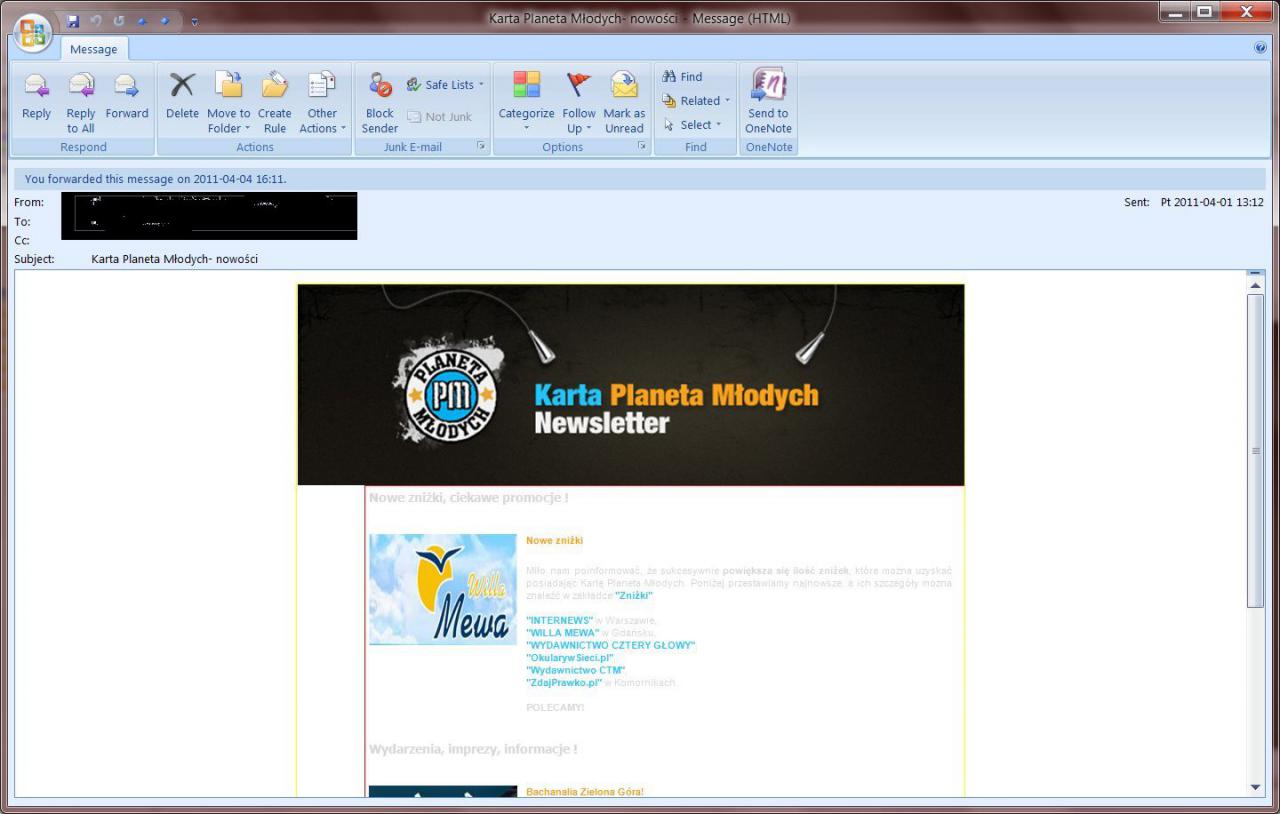Open Related messages dropdown

[x=696, y=101]
